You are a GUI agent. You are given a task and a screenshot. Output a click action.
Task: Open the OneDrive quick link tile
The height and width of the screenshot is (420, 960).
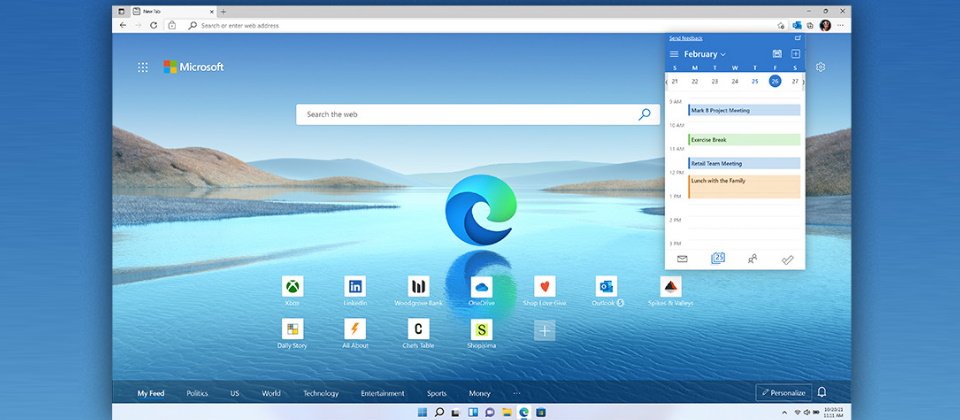click(481, 286)
